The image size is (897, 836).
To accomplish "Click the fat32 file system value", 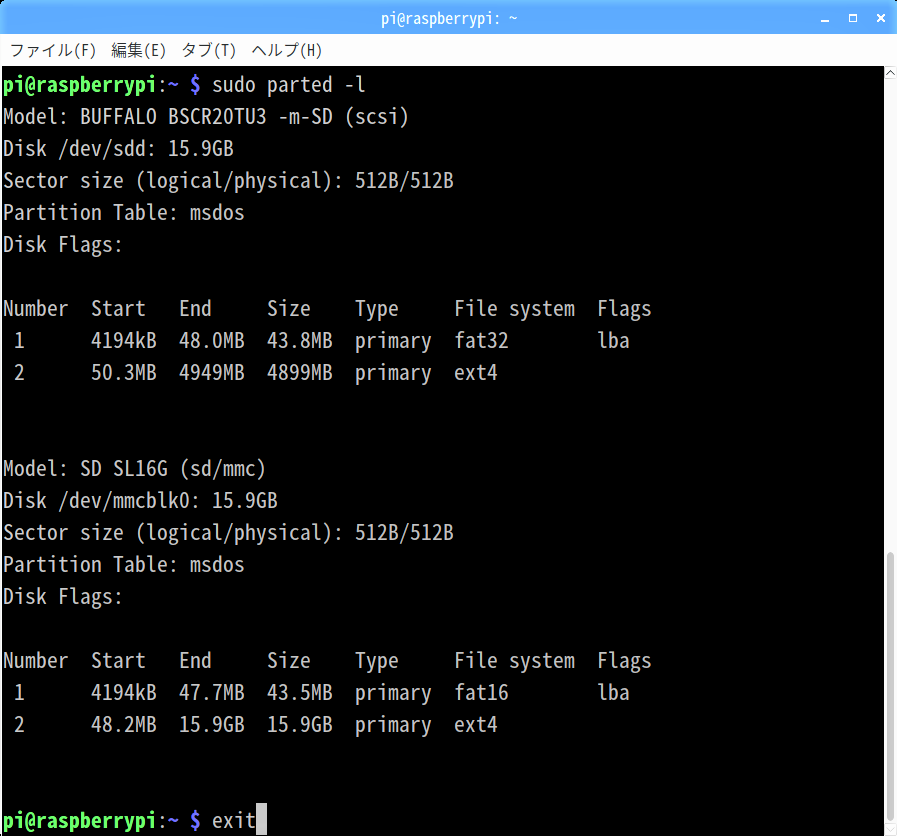I will click(x=481, y=340).
